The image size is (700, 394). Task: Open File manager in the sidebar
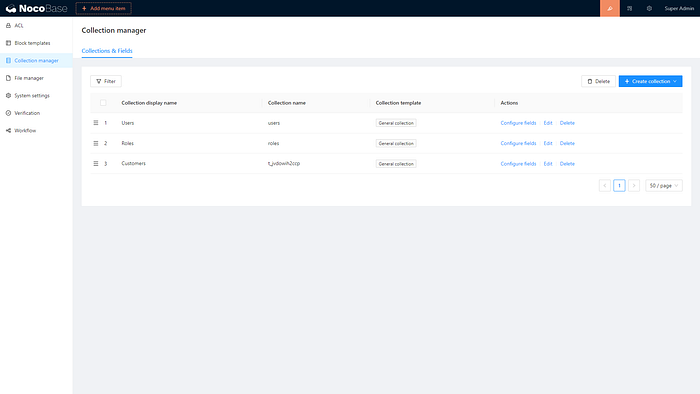36,78
